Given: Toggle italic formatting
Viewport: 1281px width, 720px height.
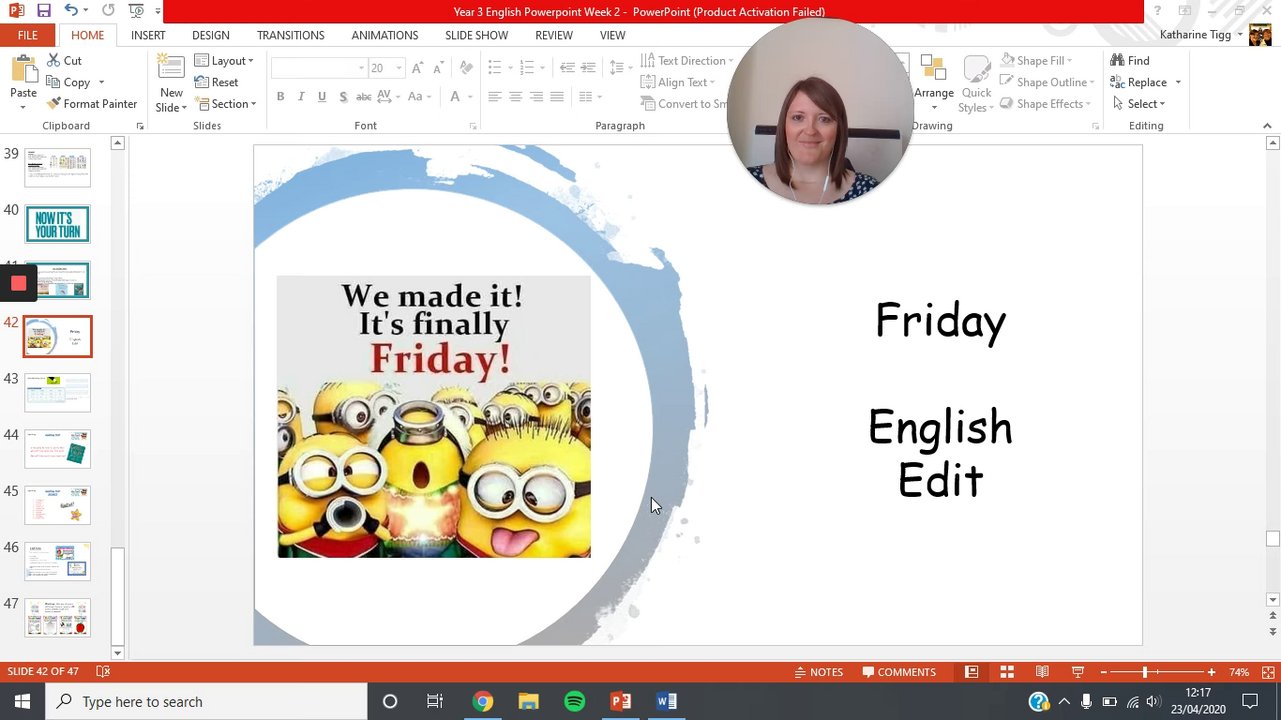Looking at the screenshot, I should (301, 97).
